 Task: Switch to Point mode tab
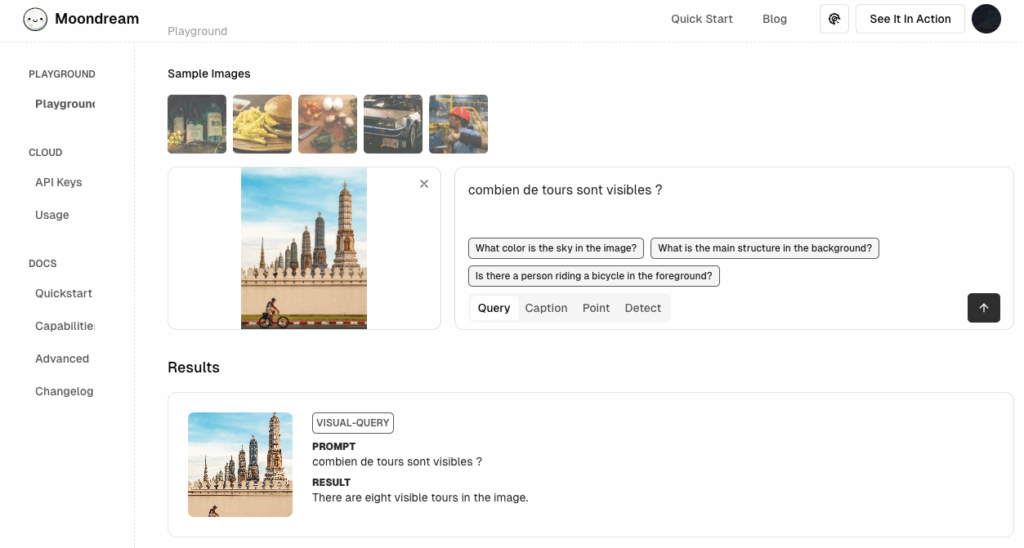coord(596,308)
